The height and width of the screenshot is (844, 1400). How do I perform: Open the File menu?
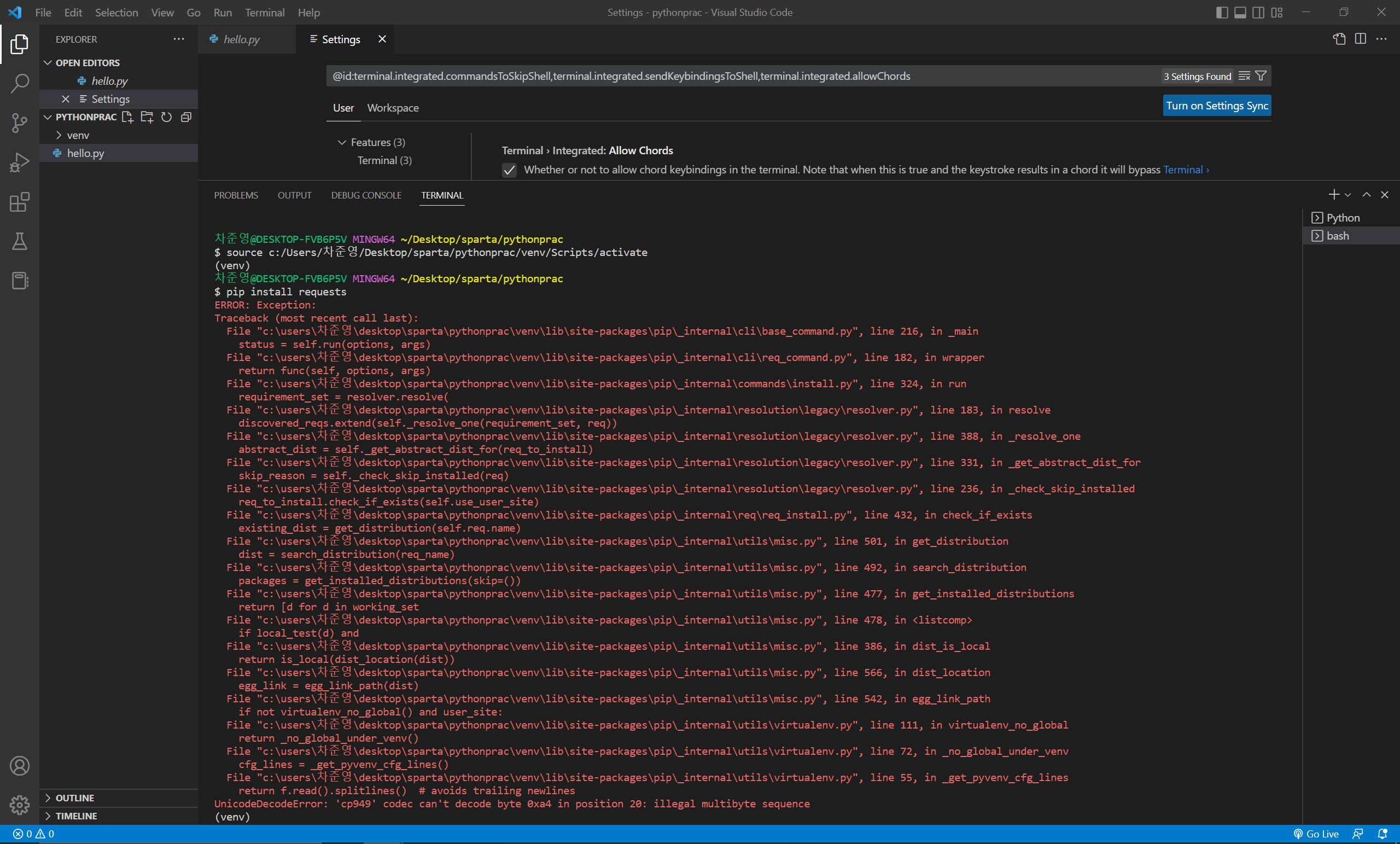pos(43,13)
